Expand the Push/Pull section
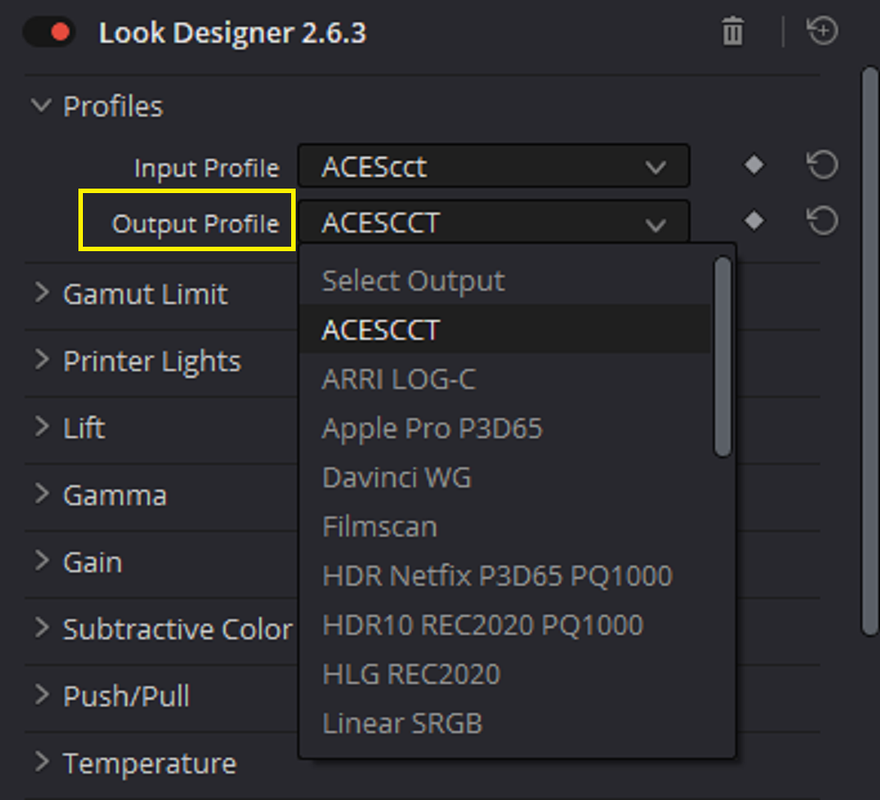 pos(42,695)
